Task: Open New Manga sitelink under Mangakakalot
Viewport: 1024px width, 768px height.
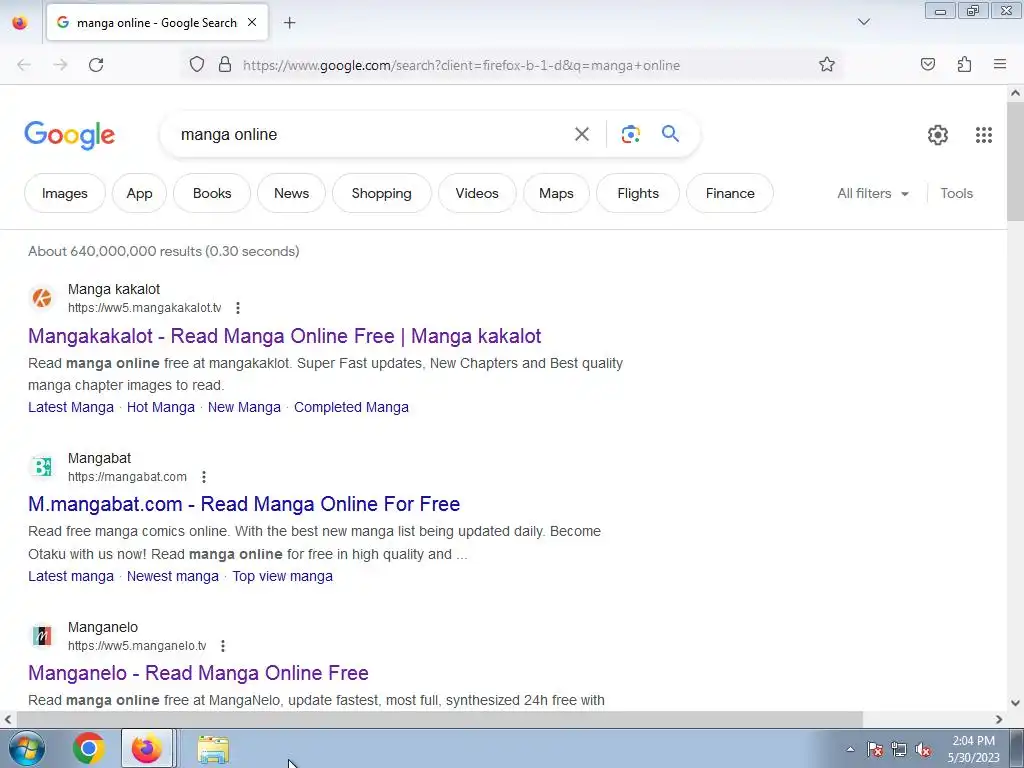Action: coord(244,407)
